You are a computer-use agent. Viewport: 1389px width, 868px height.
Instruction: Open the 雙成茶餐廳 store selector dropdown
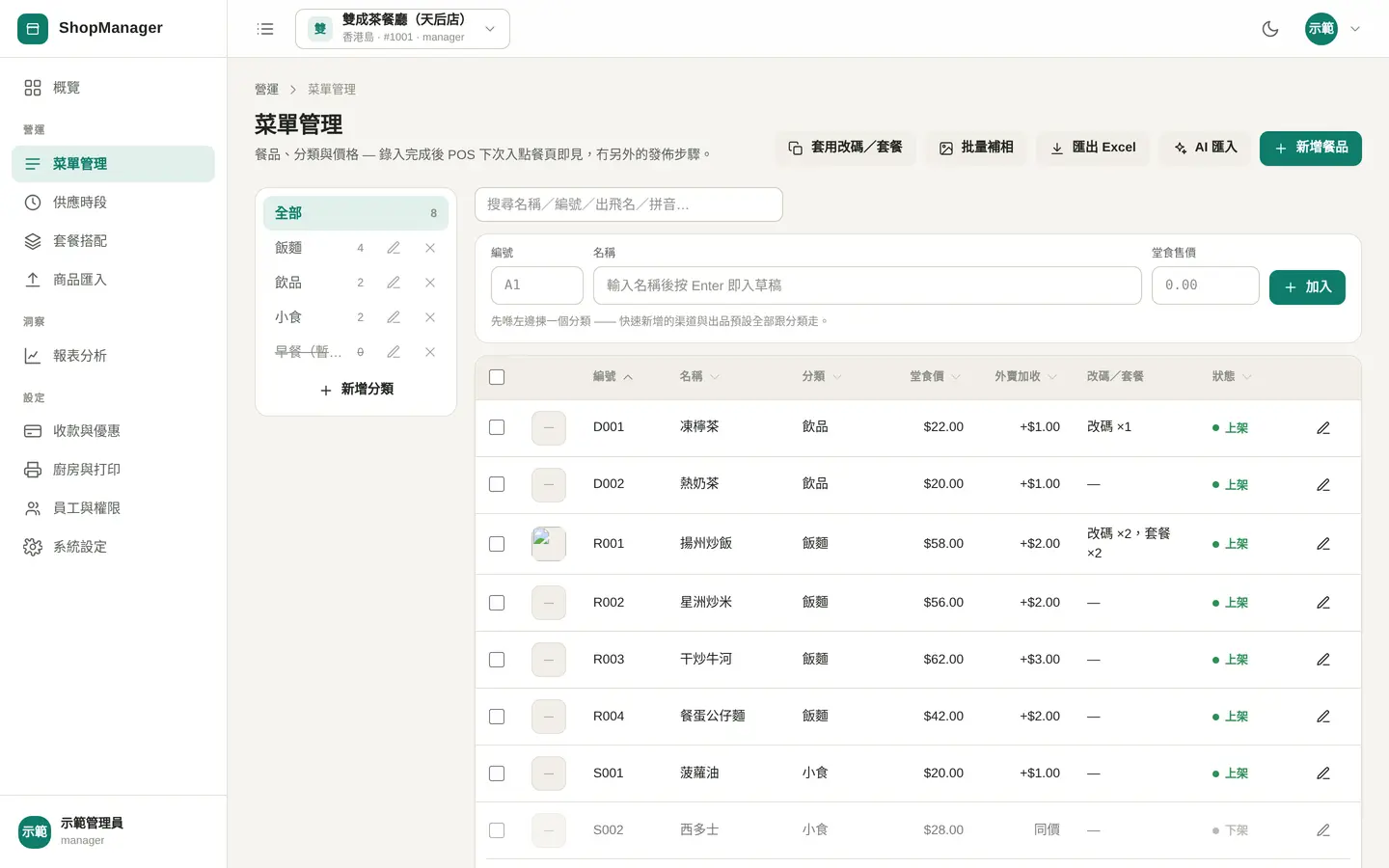click(402, 29)
